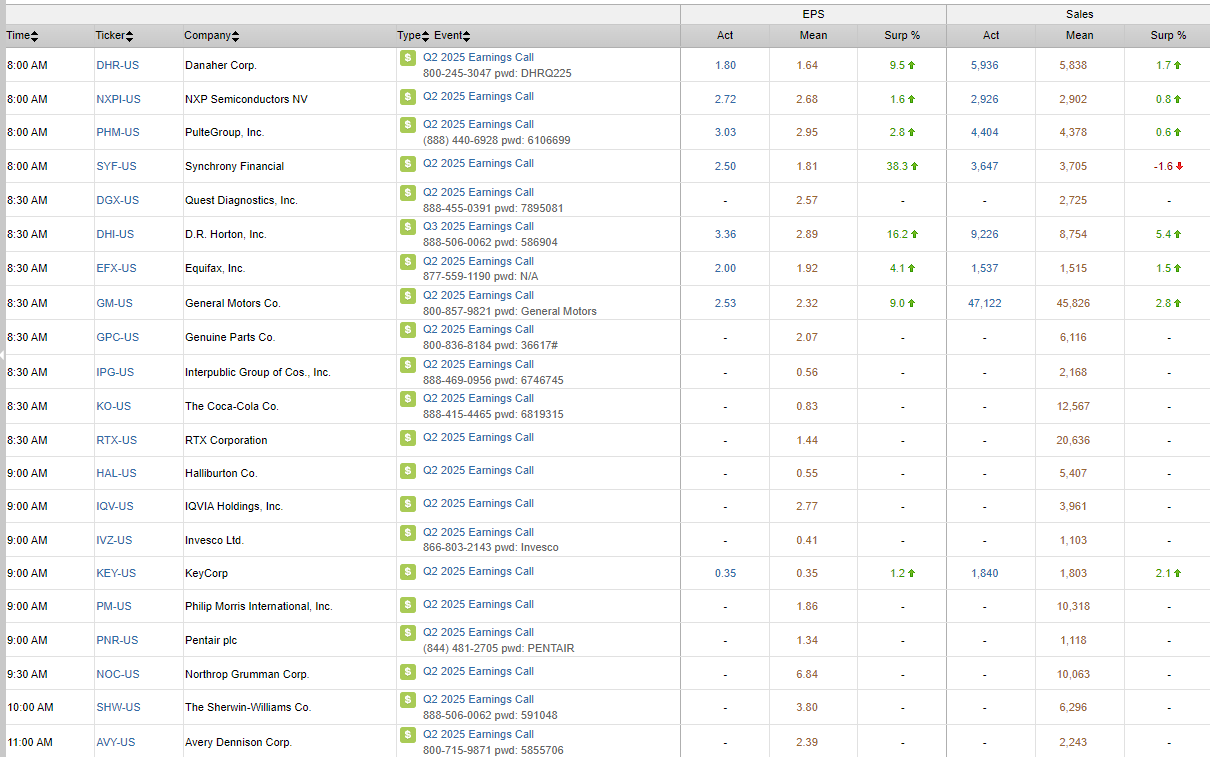Click the sales surprise -1.6 for Synchrony Financial

click(x=1162, y=166)
